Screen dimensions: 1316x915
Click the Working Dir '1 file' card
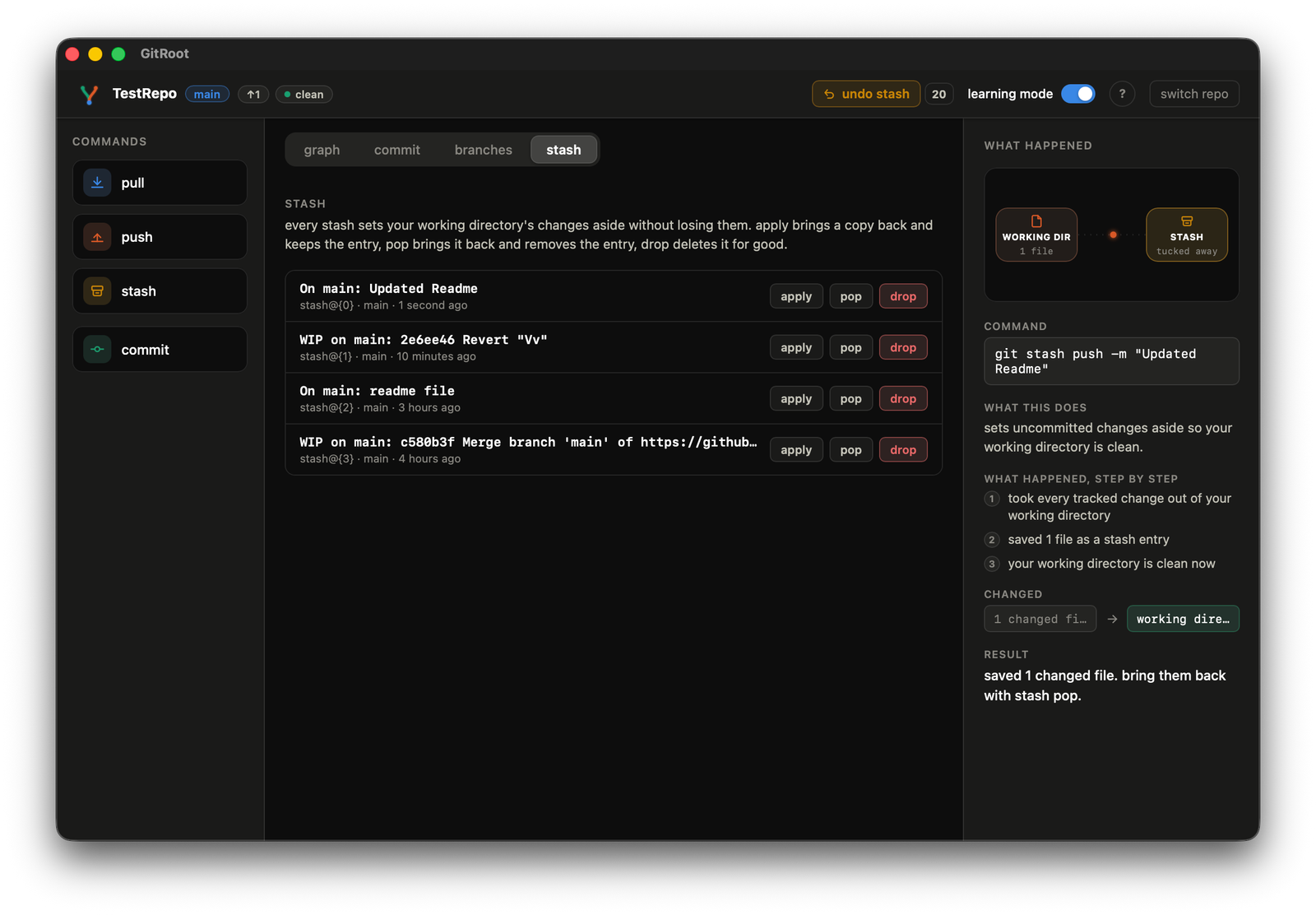[x=1036, y=235]
